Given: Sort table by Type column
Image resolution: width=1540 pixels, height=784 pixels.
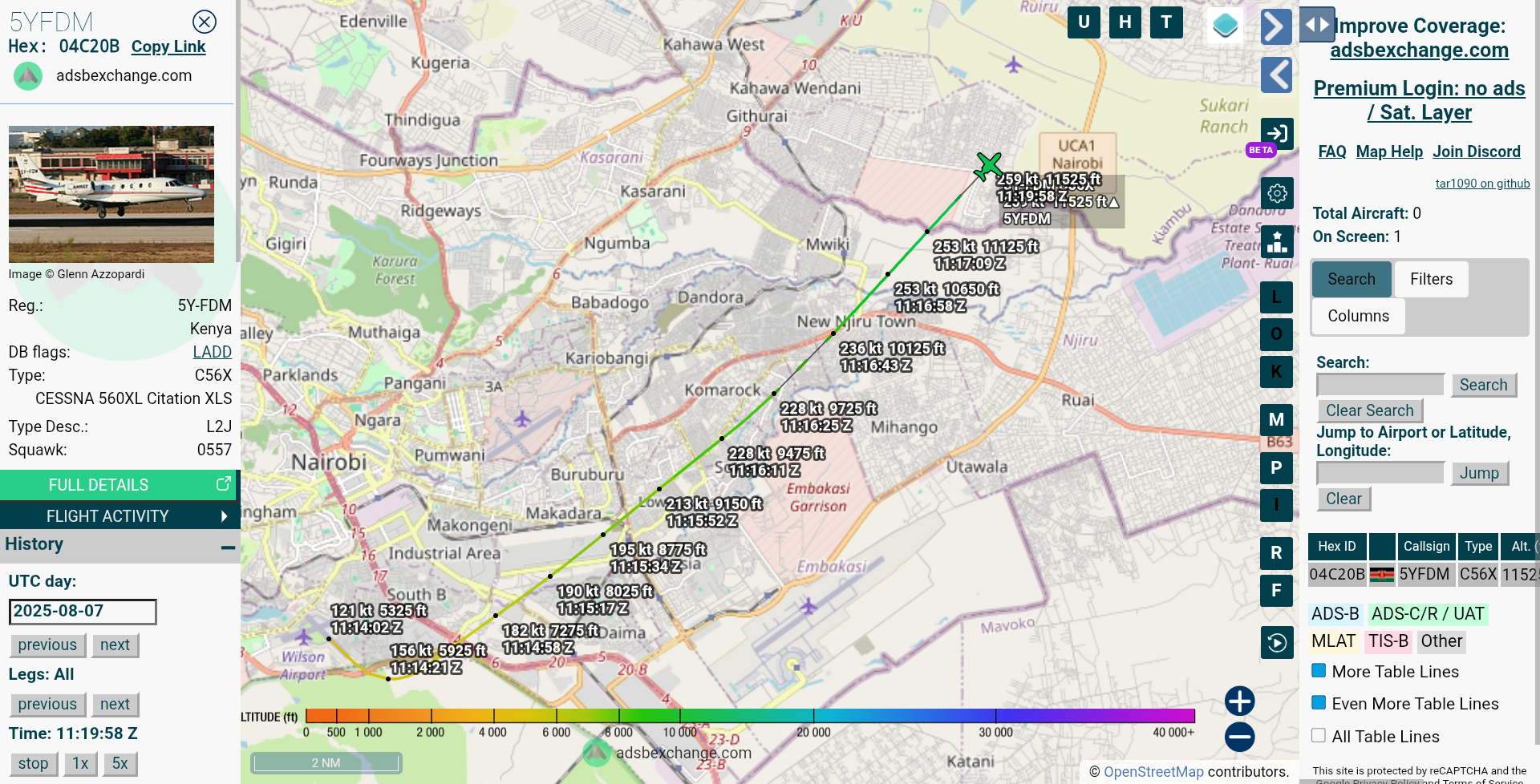Looking at the screenshot, I should 1478,547.
